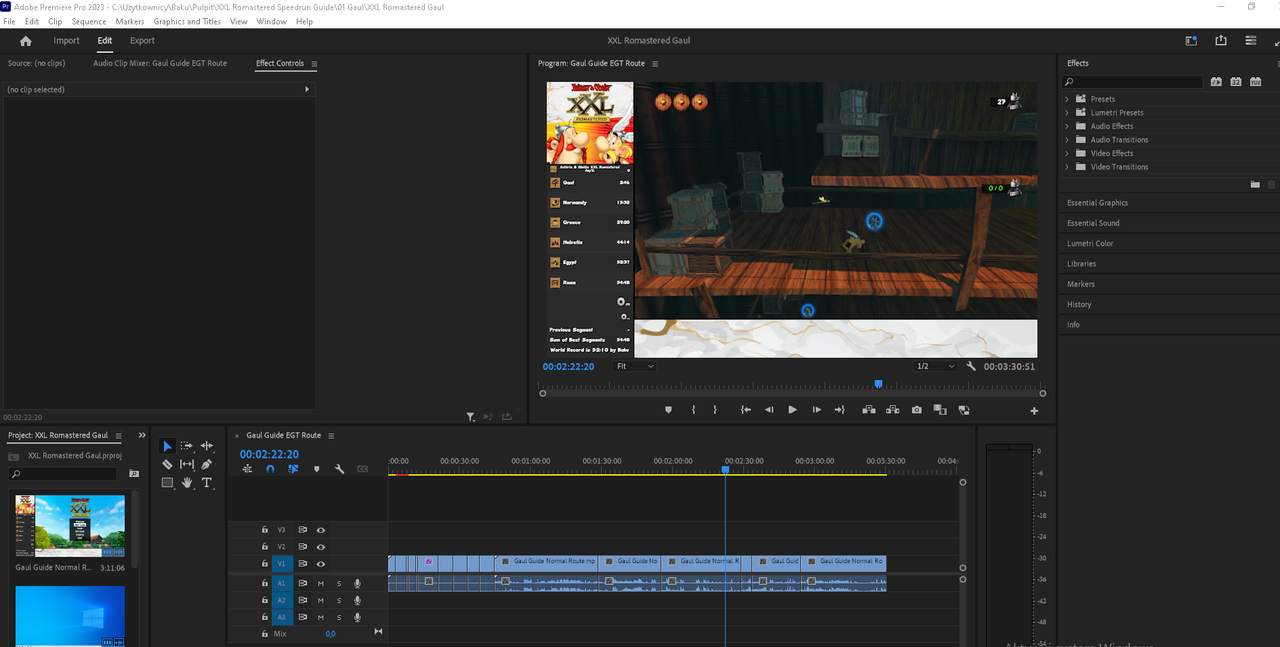Image resolution: width=1280 pixels, height=647 pixels.
Task: Solo the A2 audio track
Action: (339, 600)
